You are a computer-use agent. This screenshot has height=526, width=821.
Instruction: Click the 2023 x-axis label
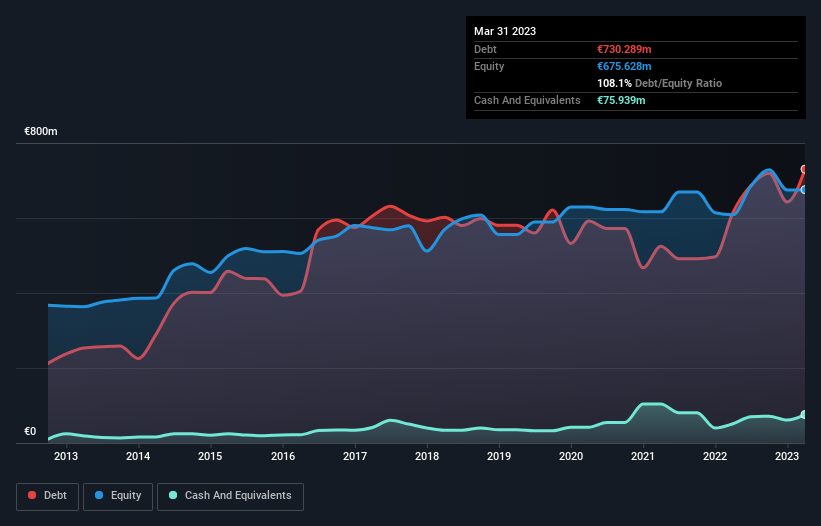[786, 456]
